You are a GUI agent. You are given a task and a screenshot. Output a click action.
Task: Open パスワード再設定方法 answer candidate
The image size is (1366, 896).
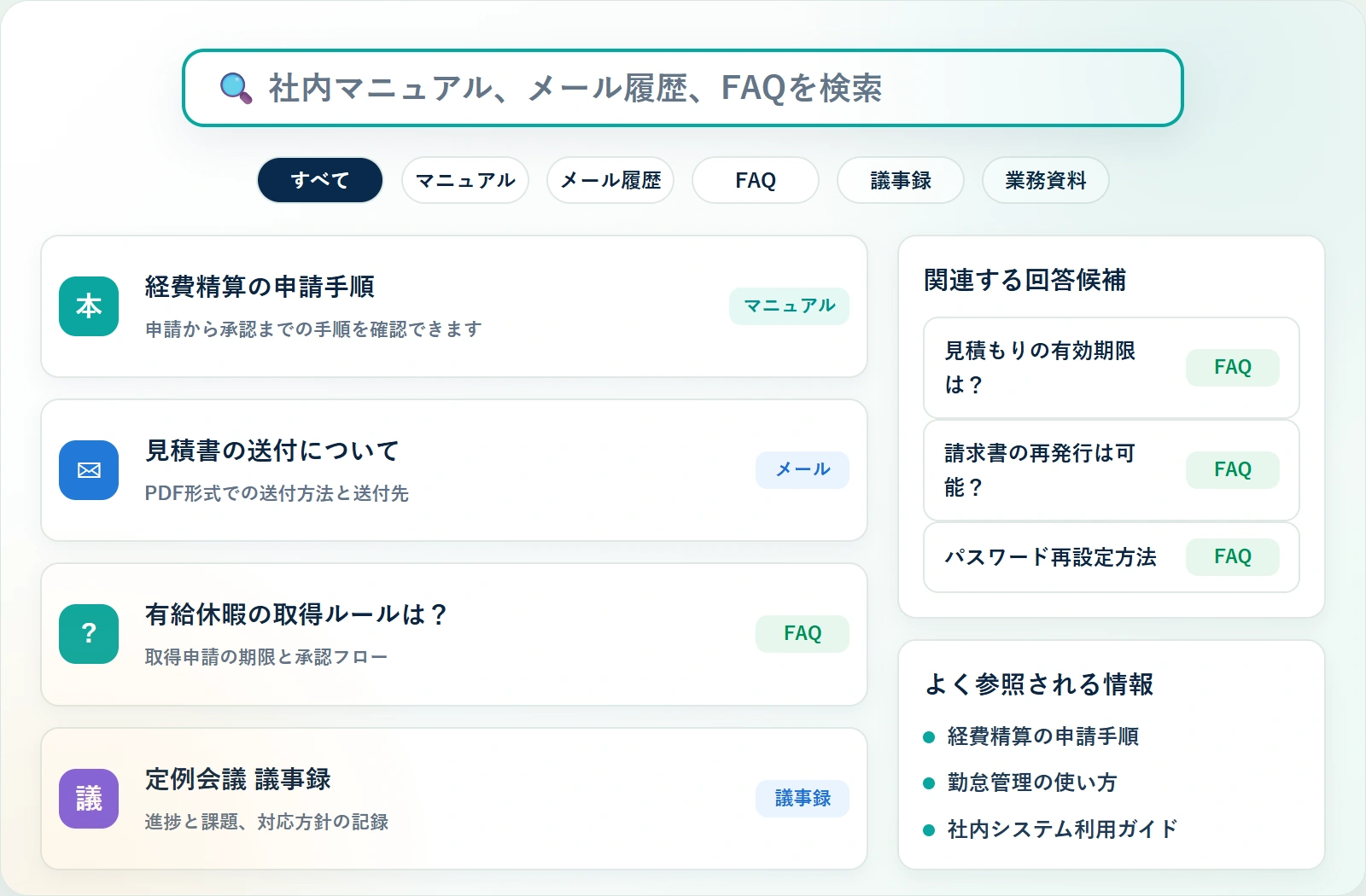(x=1112, y=557)
